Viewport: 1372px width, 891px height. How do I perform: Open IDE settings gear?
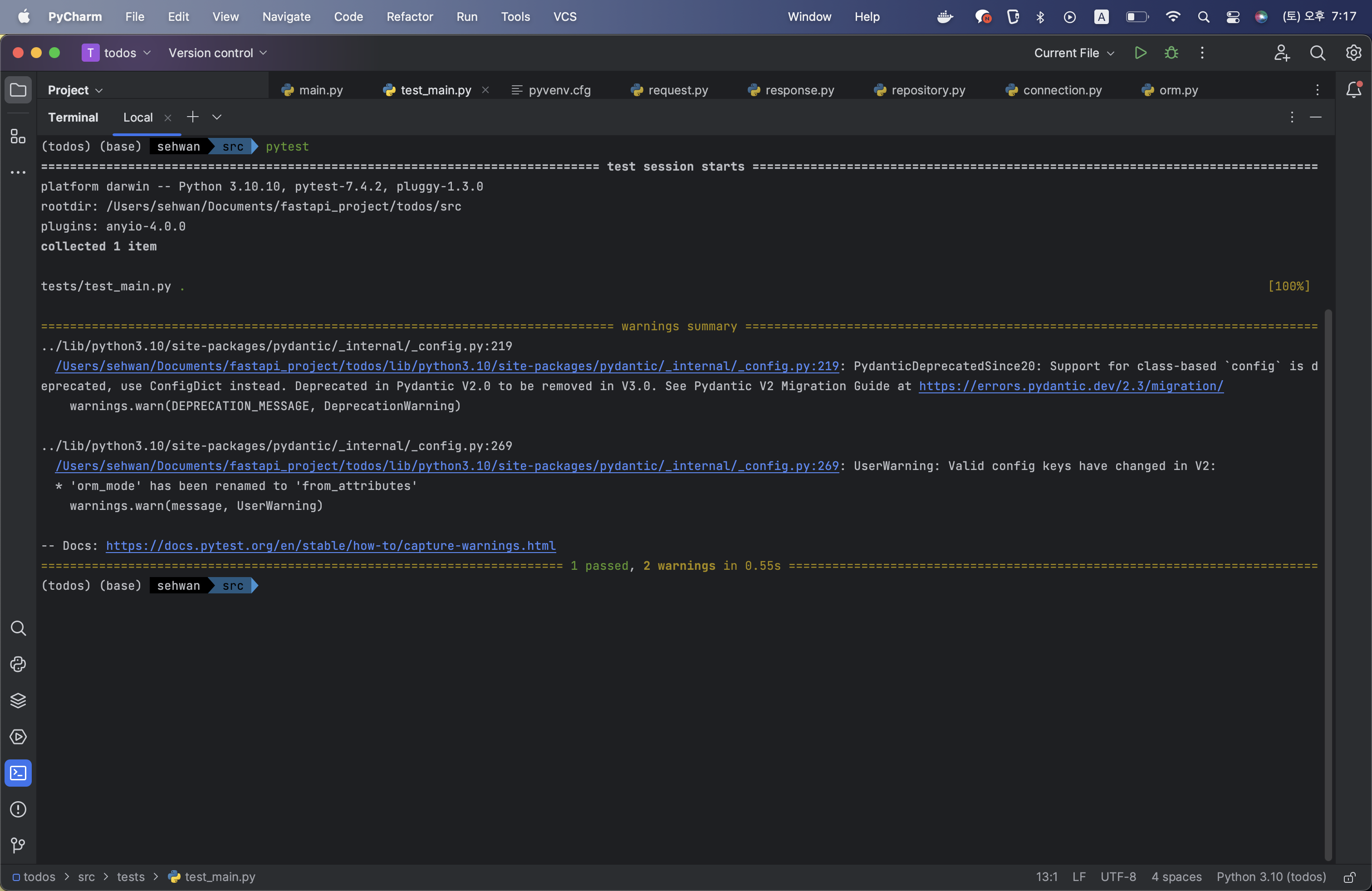tap(1353, 53)
